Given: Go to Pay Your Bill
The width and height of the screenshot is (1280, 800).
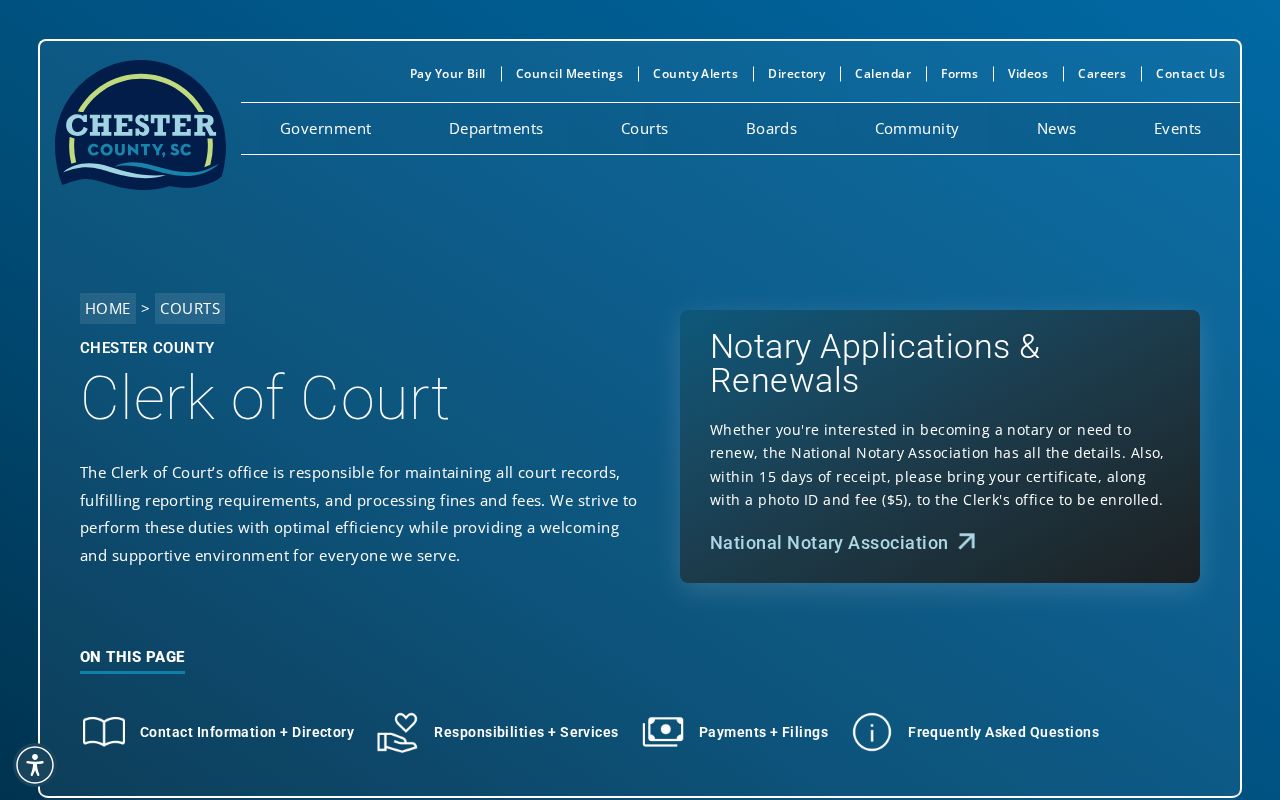Looking at the screenshot, I should (448, 74).
